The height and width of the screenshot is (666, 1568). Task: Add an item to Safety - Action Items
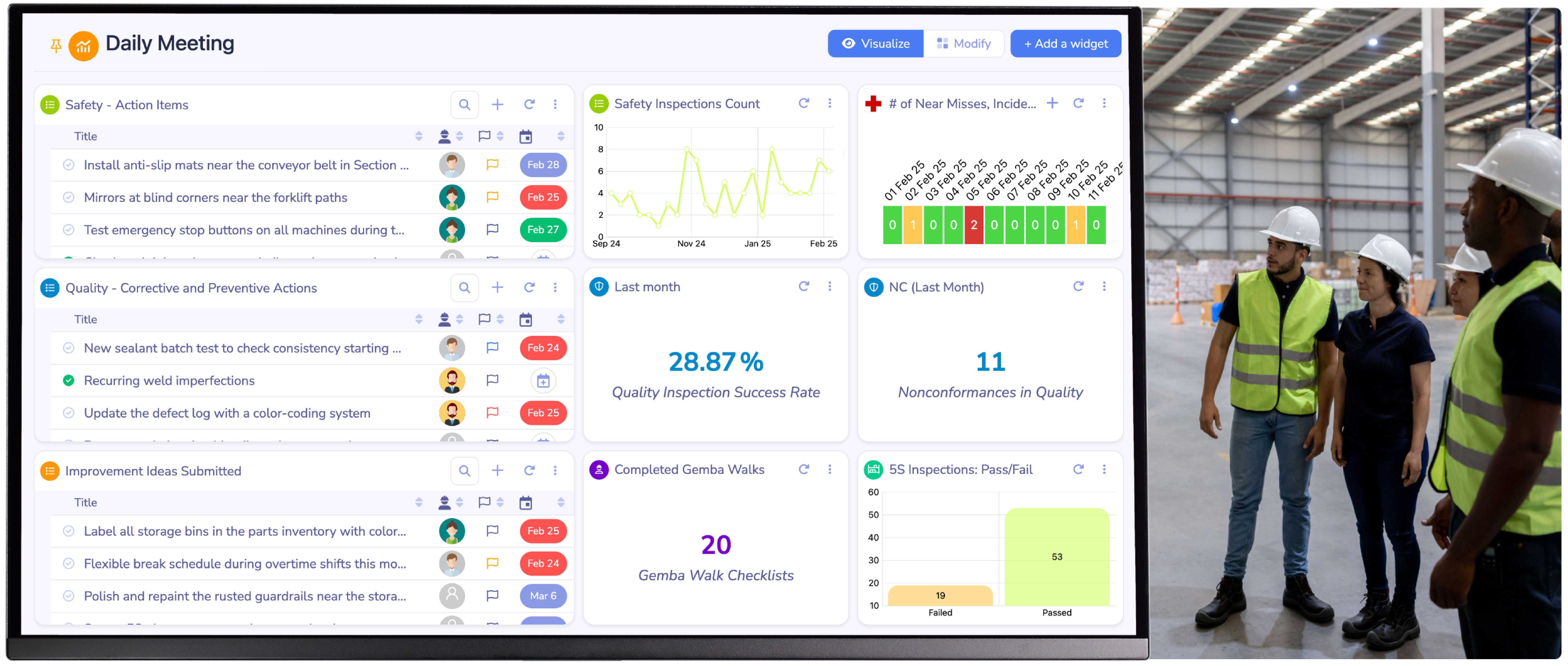497,105
